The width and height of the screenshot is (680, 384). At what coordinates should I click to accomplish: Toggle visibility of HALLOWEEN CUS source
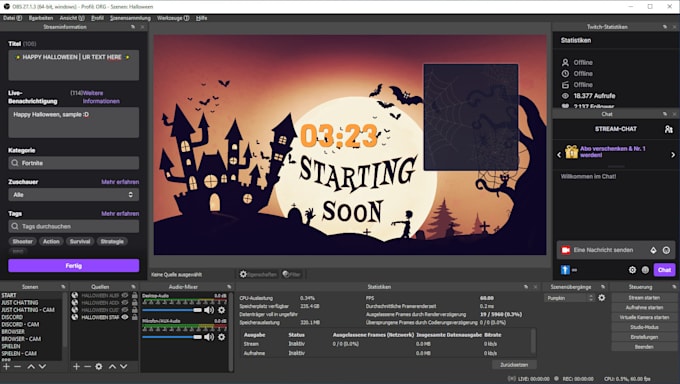coord(125,310)
